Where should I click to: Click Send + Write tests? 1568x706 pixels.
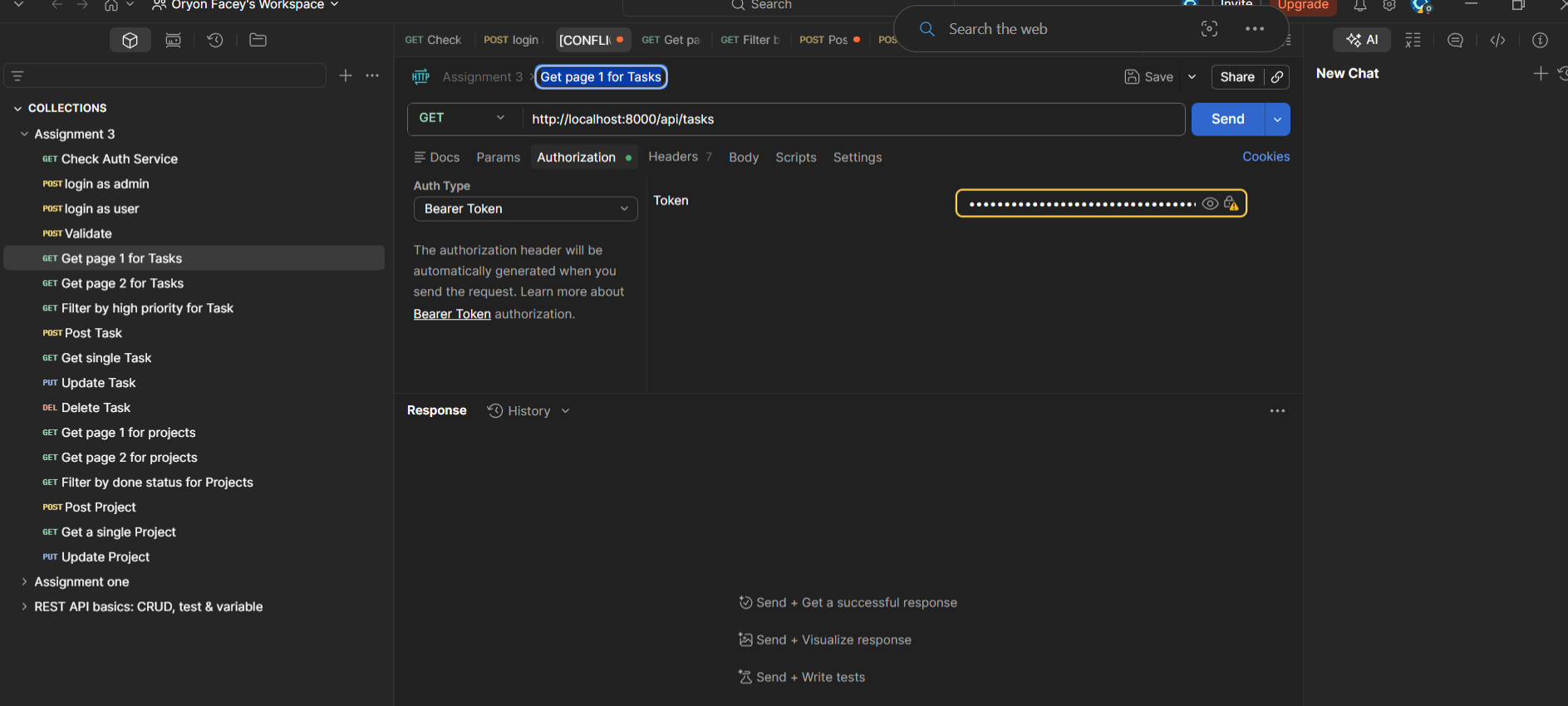tap(802, 678)
